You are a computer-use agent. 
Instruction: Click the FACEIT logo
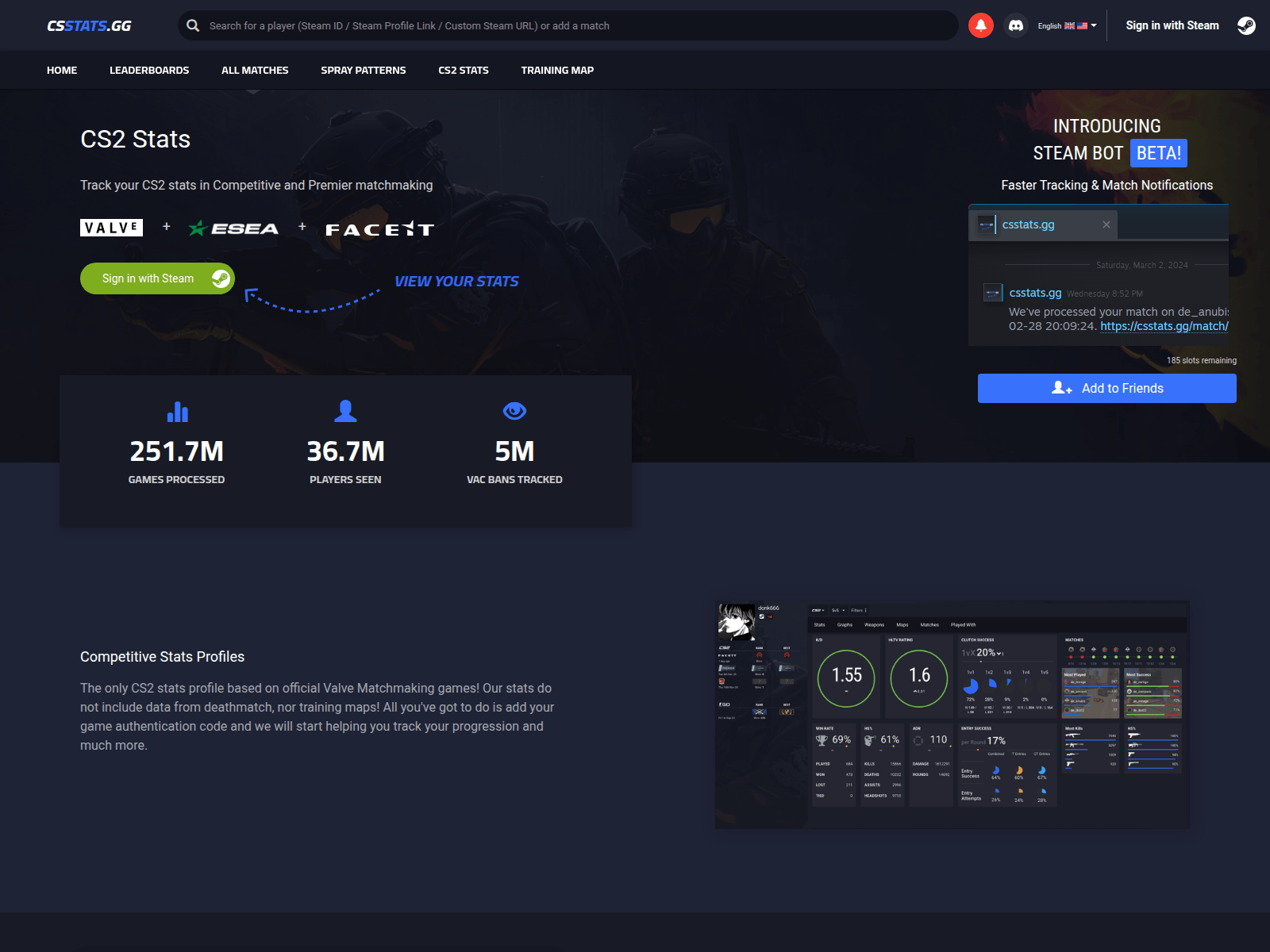point(379,229)
